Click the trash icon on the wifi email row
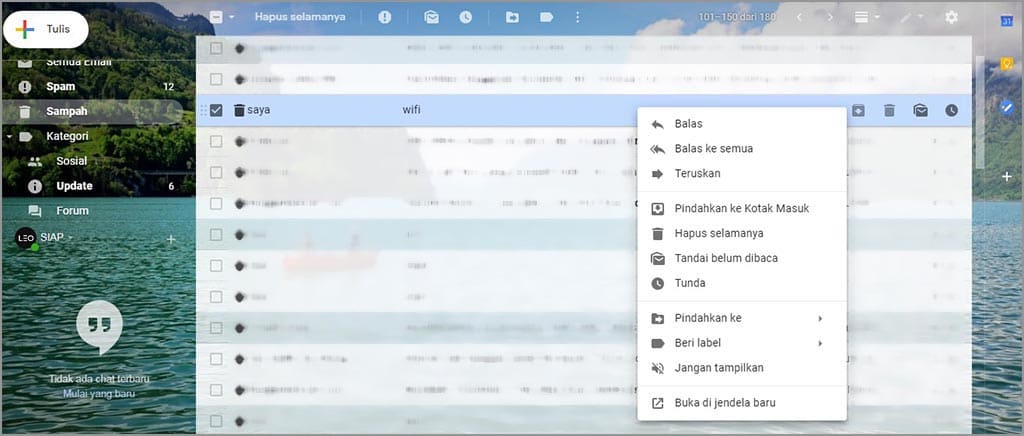Screen dimensions: 1024x436 click(x=889, y=110)
